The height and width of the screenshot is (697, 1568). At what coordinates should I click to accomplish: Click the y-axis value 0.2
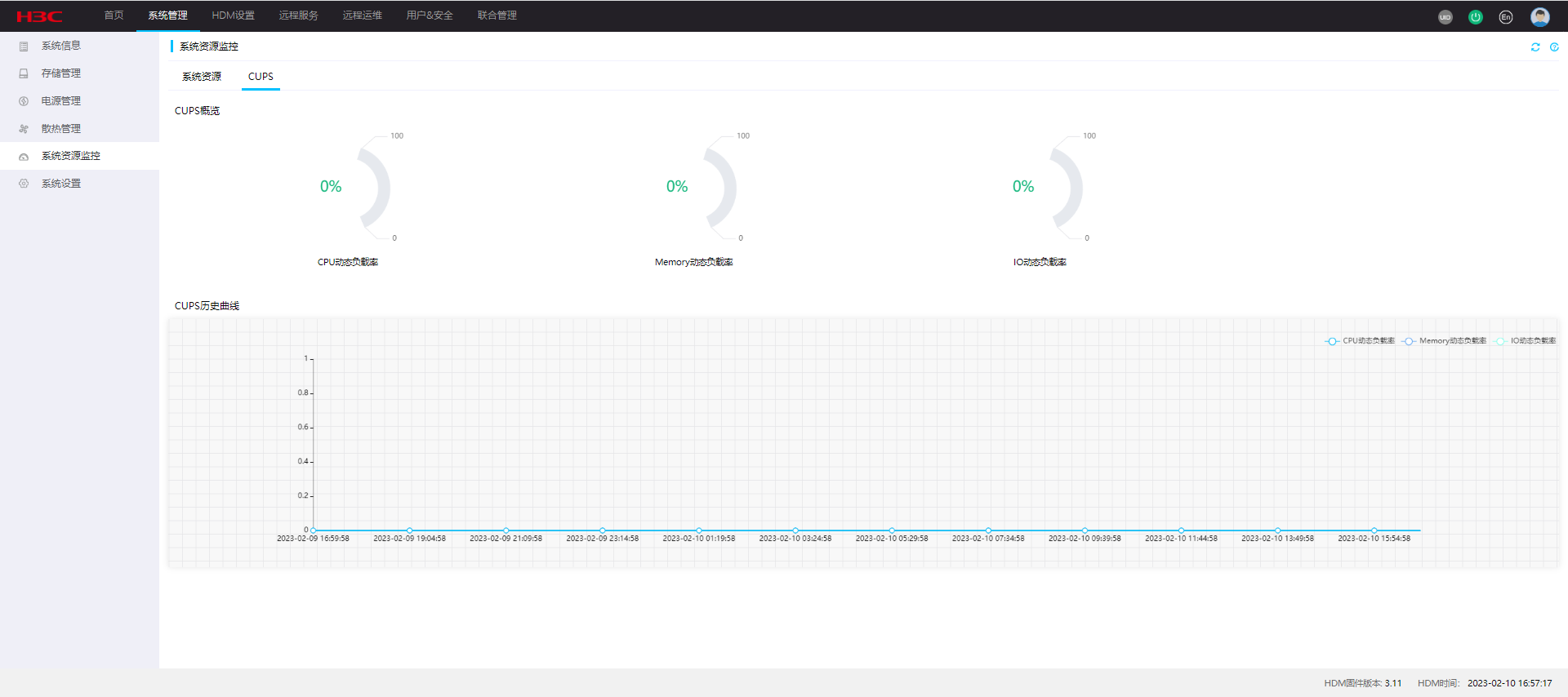(303, 495)
